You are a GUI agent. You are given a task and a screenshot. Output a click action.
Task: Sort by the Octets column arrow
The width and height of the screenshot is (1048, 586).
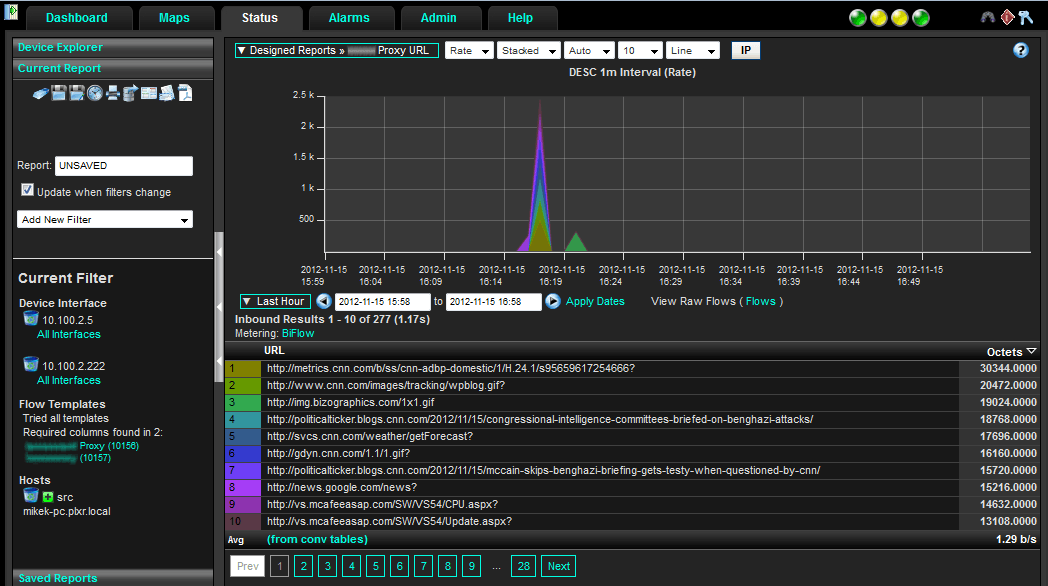point(1031,351)
